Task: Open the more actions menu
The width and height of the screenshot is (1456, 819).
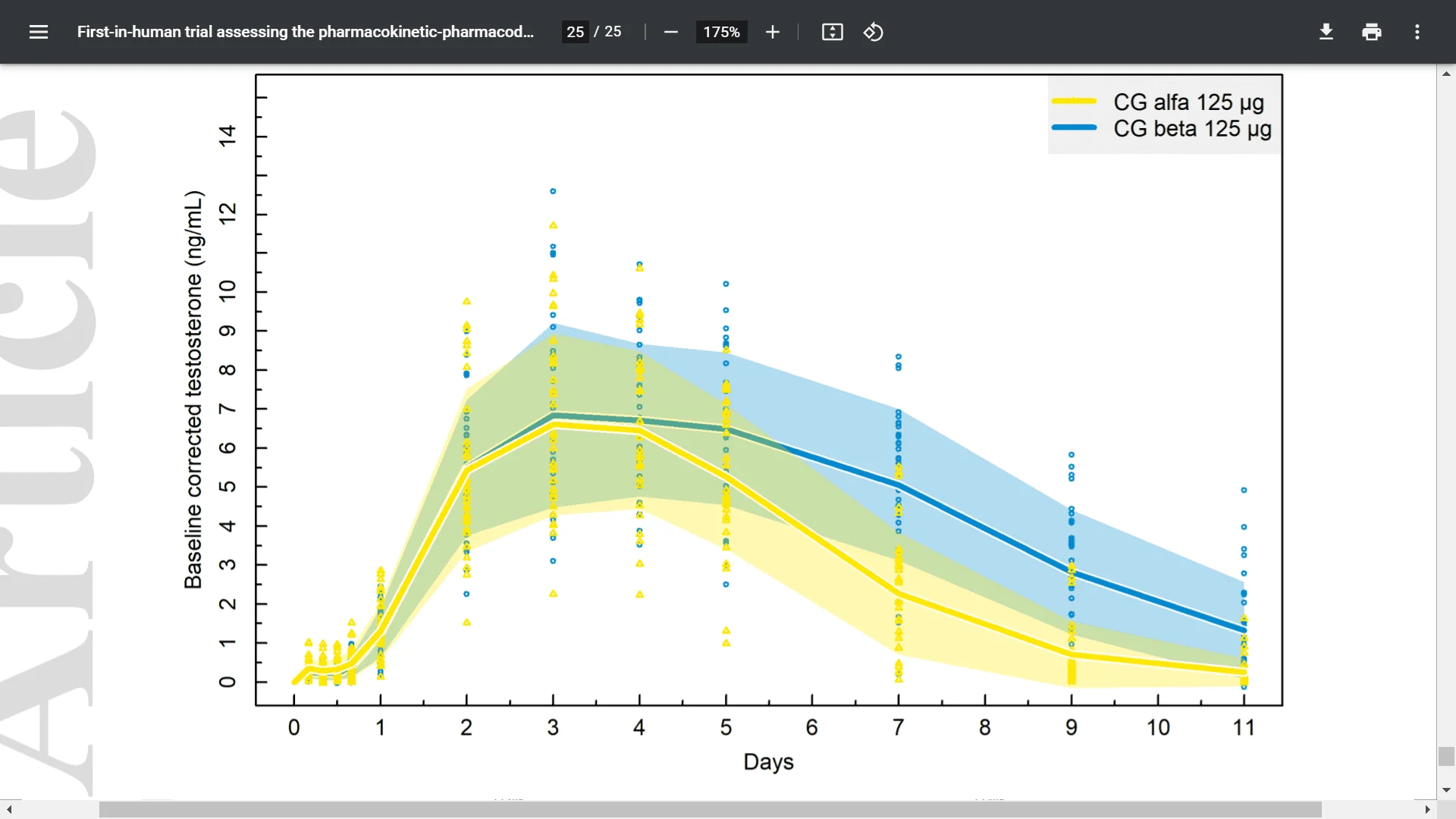Action: (x=1417, y=32)
